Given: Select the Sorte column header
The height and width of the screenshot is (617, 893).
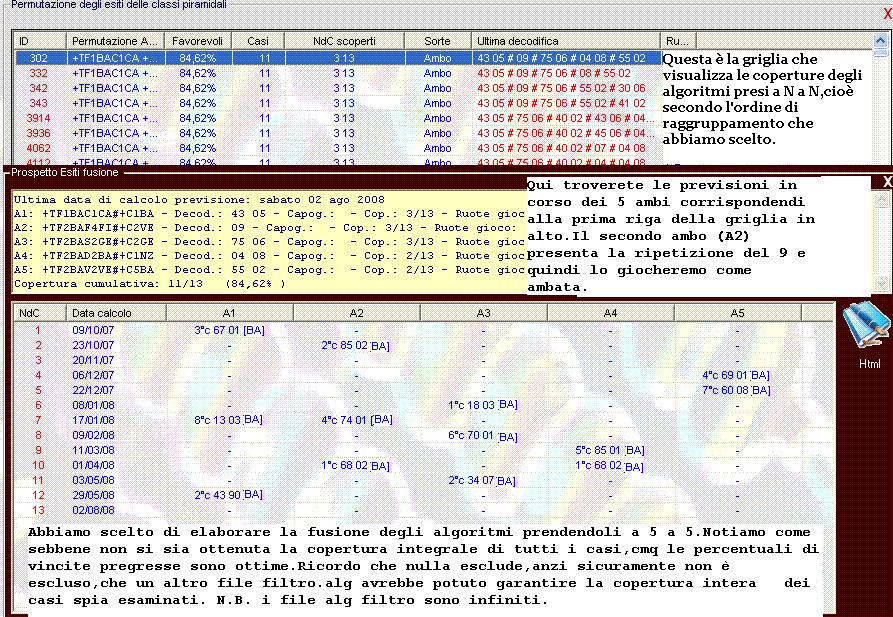Looking at the screenshot, I should point(437,41).
